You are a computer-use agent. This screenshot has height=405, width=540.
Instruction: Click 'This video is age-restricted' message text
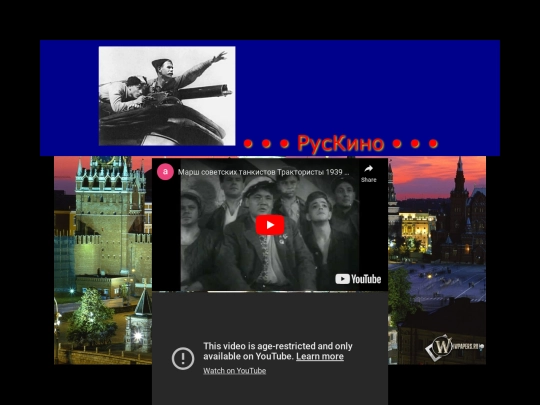pos(278,351)
